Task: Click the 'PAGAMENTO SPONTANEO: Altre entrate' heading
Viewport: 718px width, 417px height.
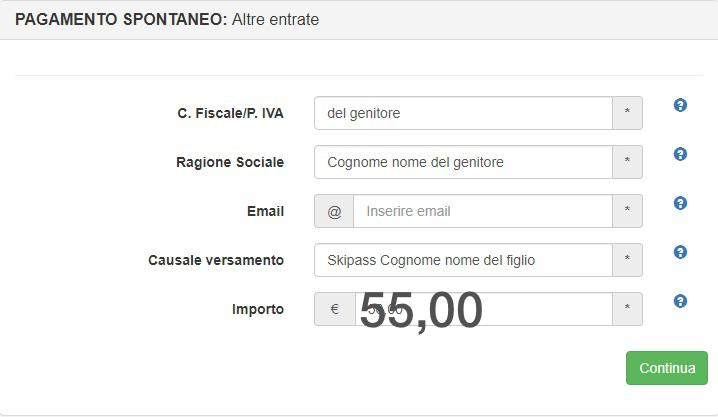Action: (x=167, y=19)
